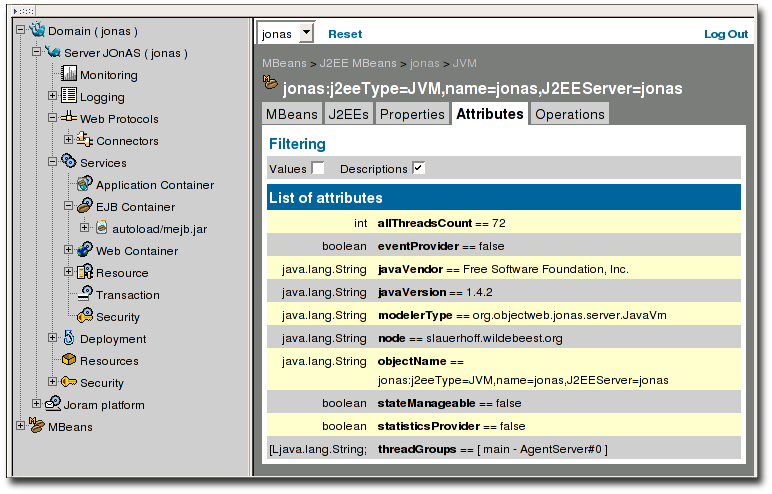Viewport: 772px width, 494px height.
Task: Select the Transaction tree label
Action: [128, 295]
